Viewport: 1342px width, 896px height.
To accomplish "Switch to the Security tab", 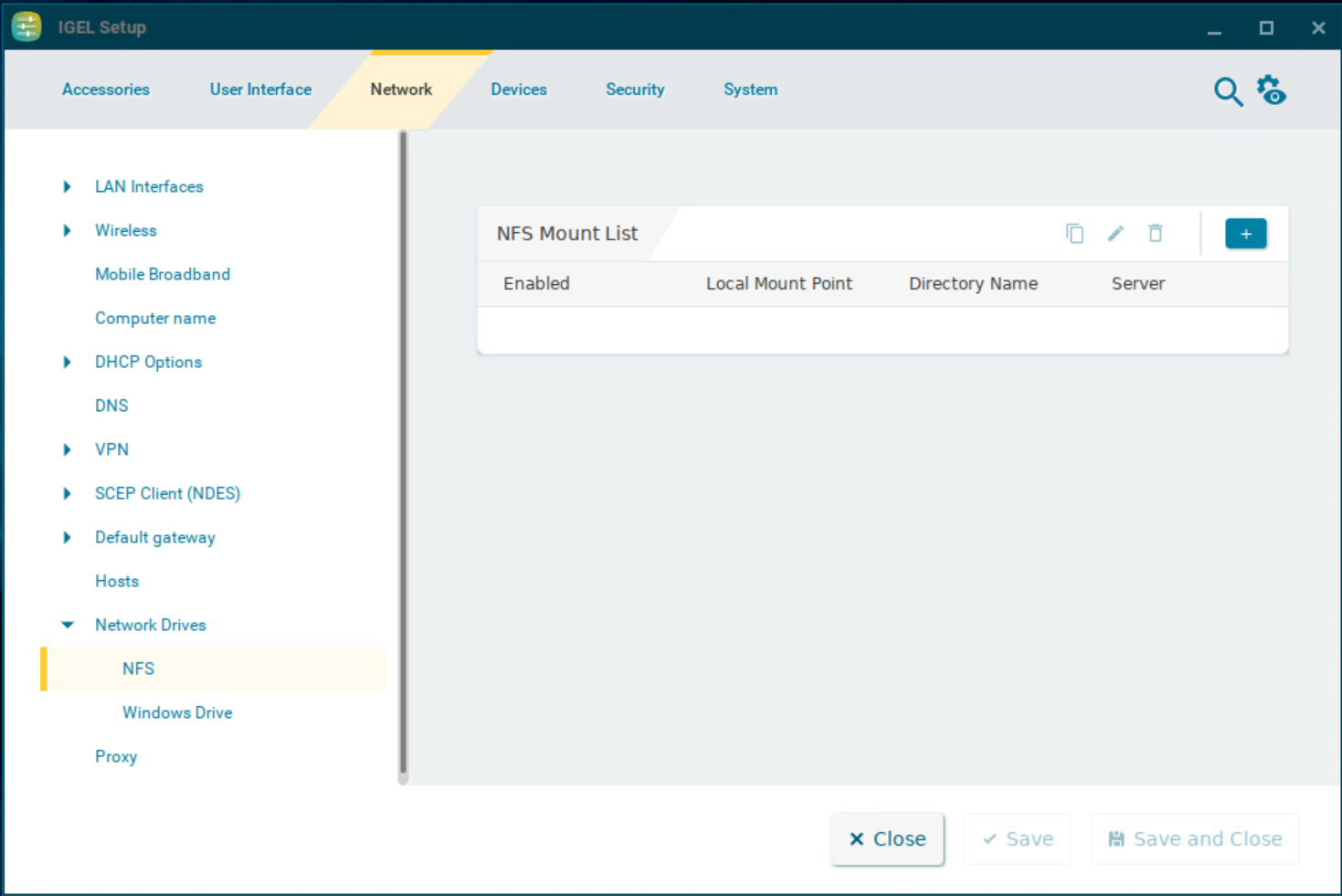I will point(635,90).
